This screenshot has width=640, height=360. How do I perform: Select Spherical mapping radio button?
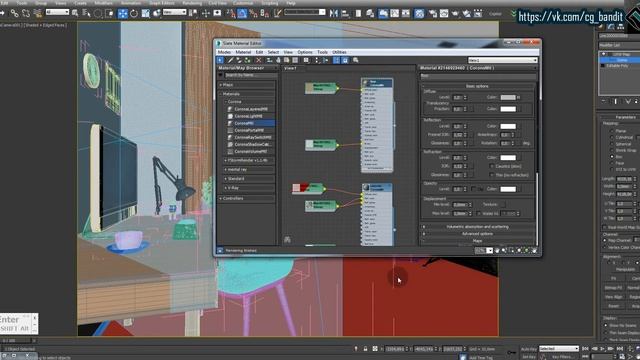coord(611,144)
